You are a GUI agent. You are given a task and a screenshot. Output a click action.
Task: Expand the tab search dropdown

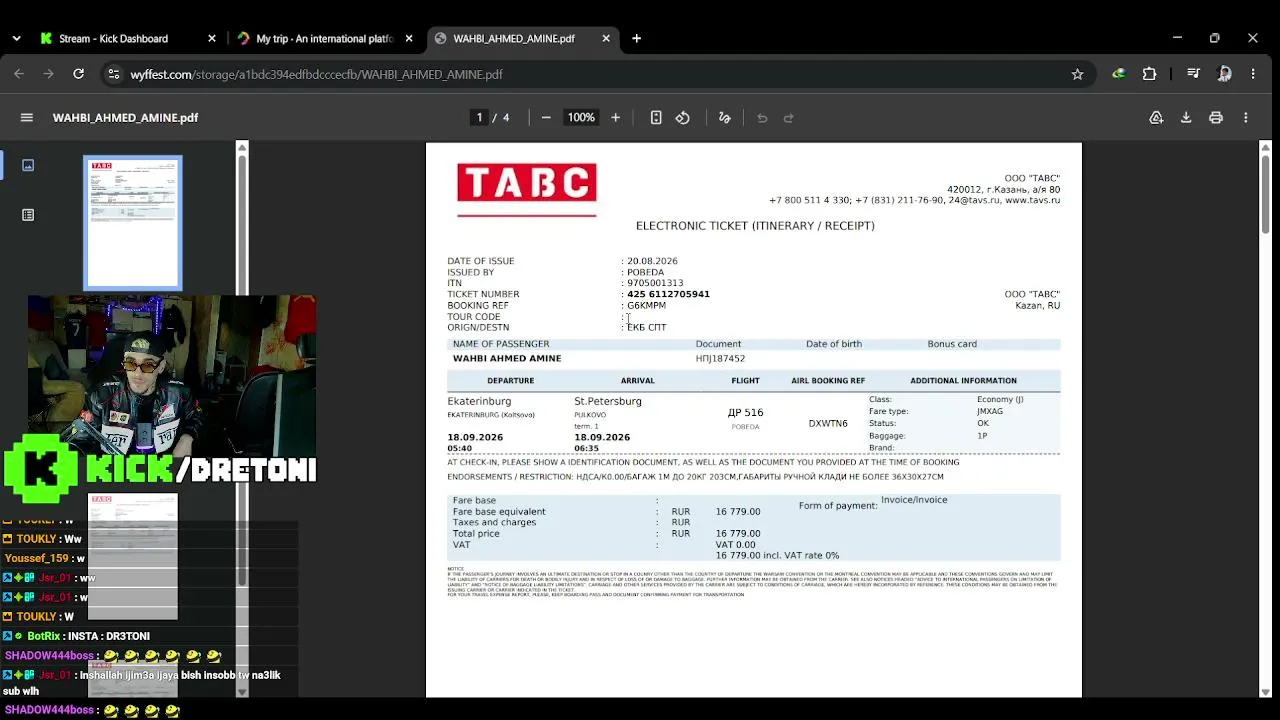click(x=16, y=38)
